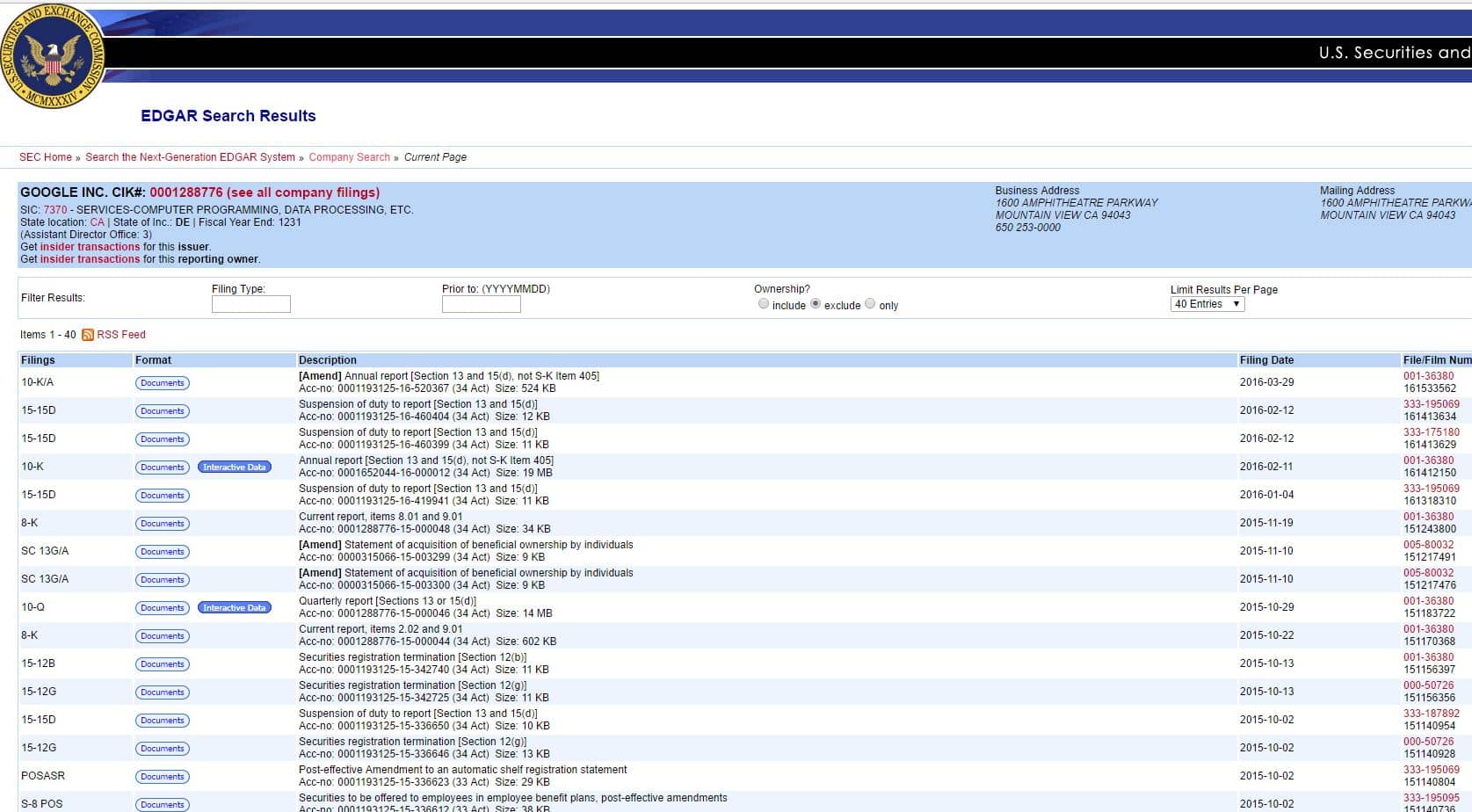Select the 'exclude' ownership radio button
Image resolution: width=1472 pixels, height=812 pixels.
[816, 304]
